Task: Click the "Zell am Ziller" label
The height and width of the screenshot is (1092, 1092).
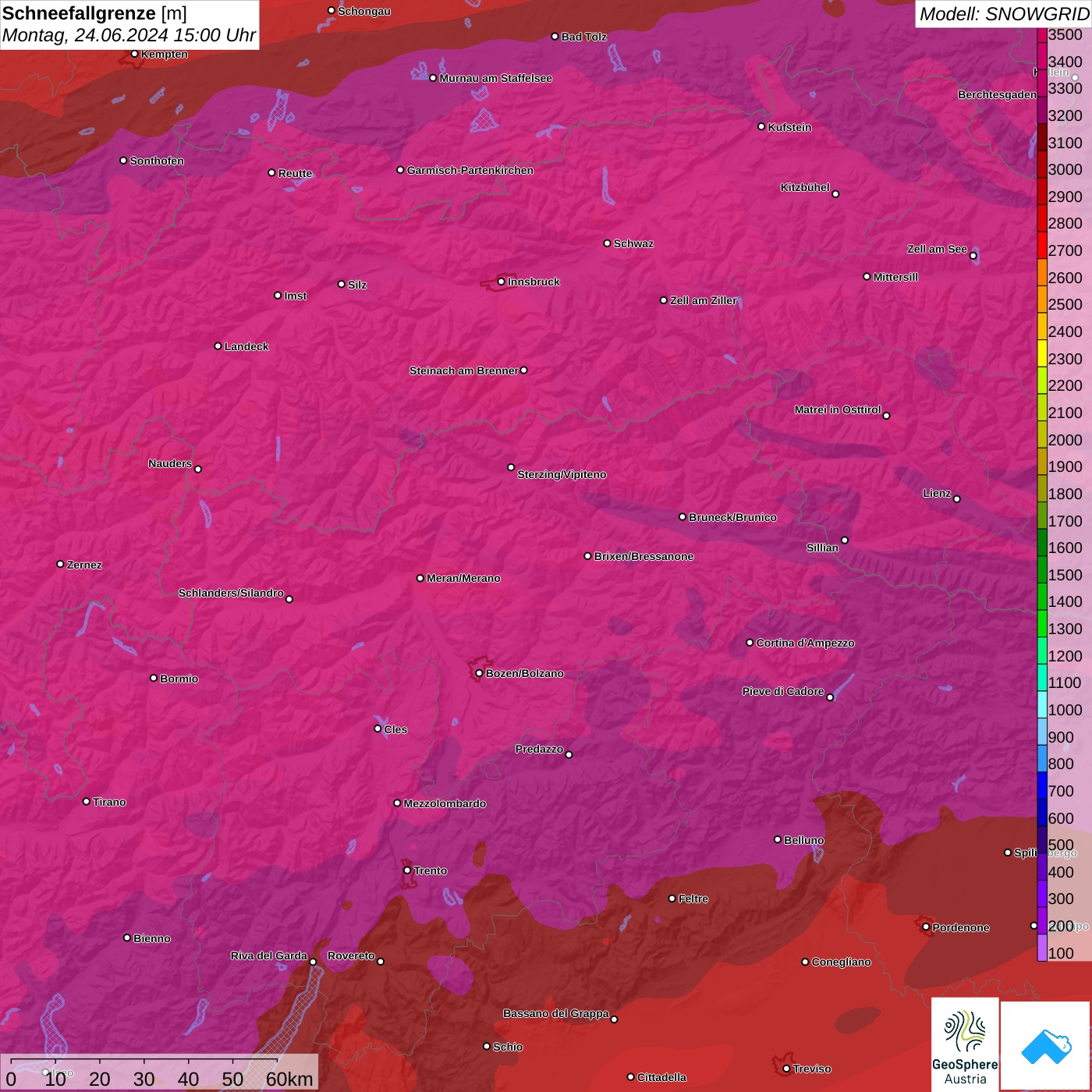Action: tap(704, 300)
